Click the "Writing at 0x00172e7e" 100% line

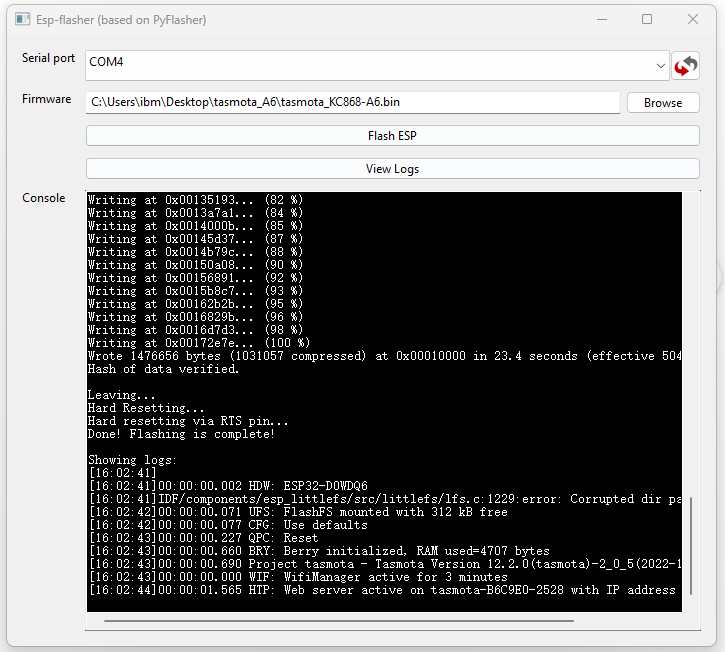point(198,343)
